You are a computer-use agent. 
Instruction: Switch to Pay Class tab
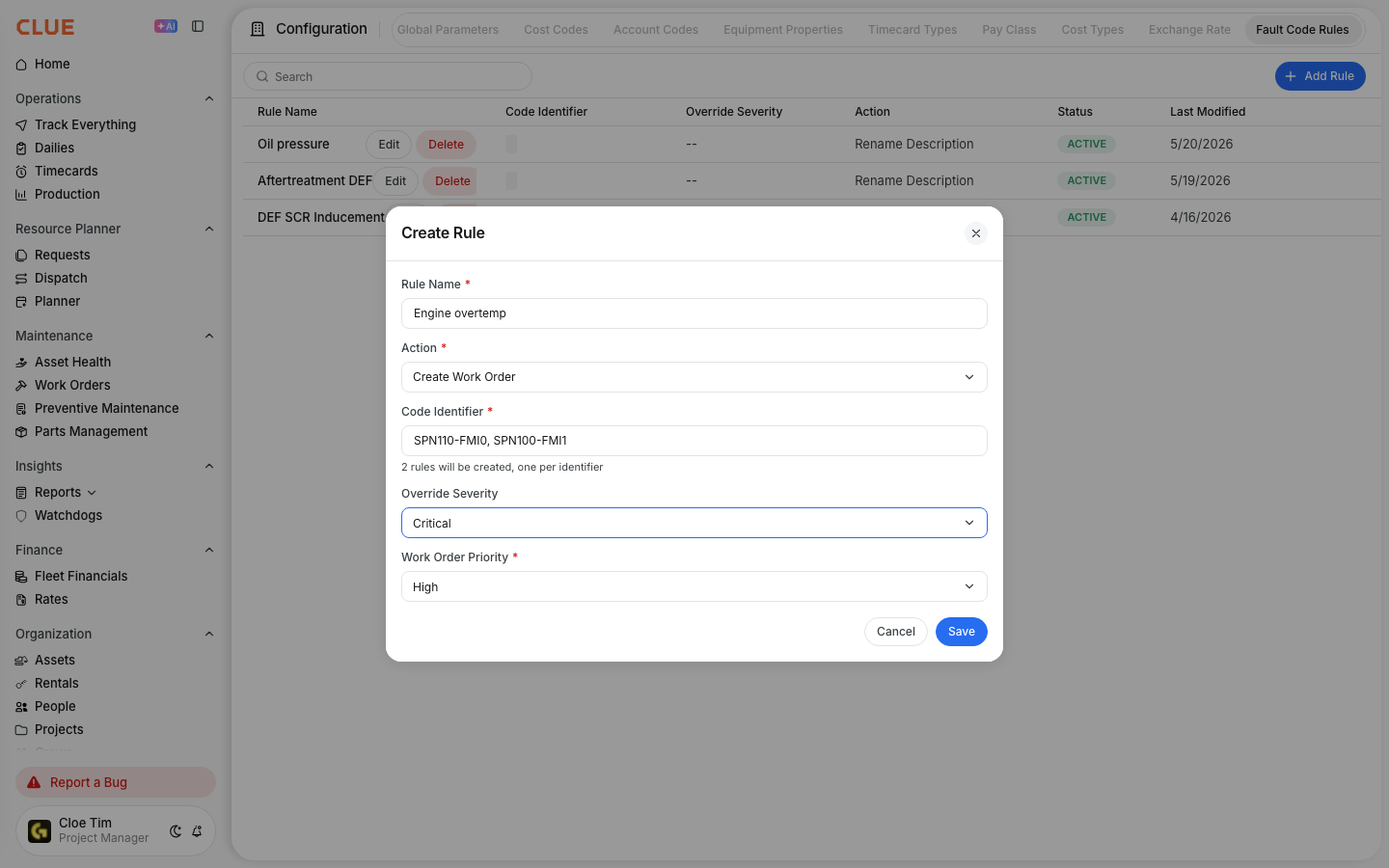[x=1009, y=30]
